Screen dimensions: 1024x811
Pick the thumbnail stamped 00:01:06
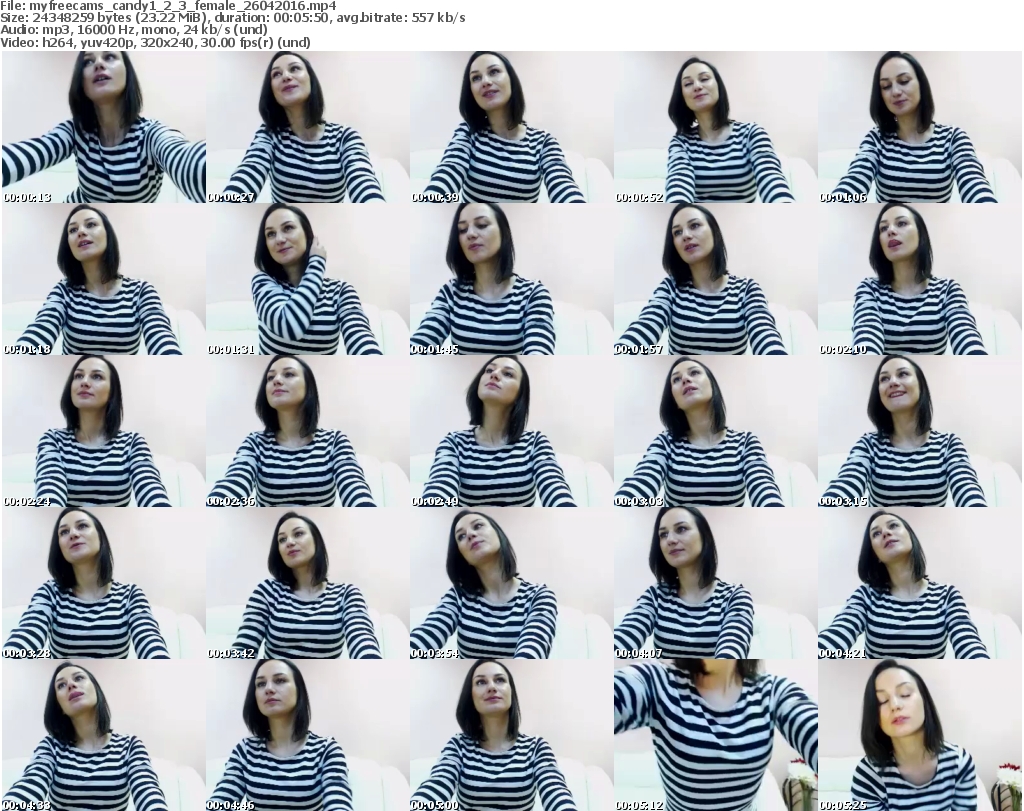pos(920,127)
